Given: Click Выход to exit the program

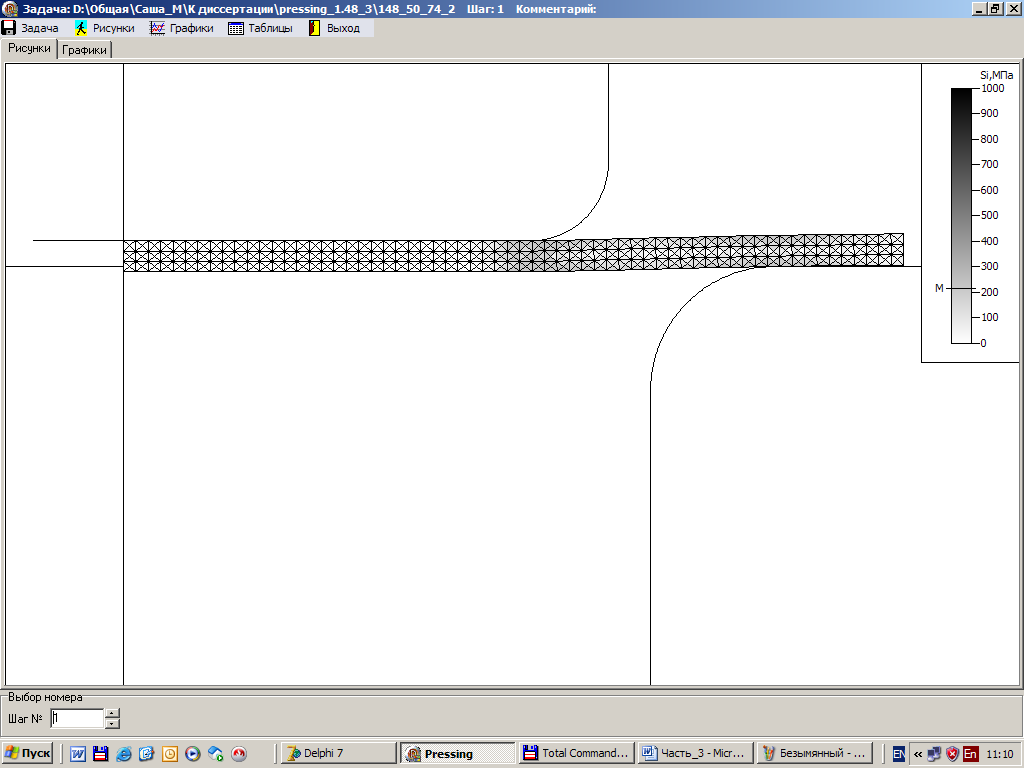Looking at the screenshot, I should coord(334,28).
